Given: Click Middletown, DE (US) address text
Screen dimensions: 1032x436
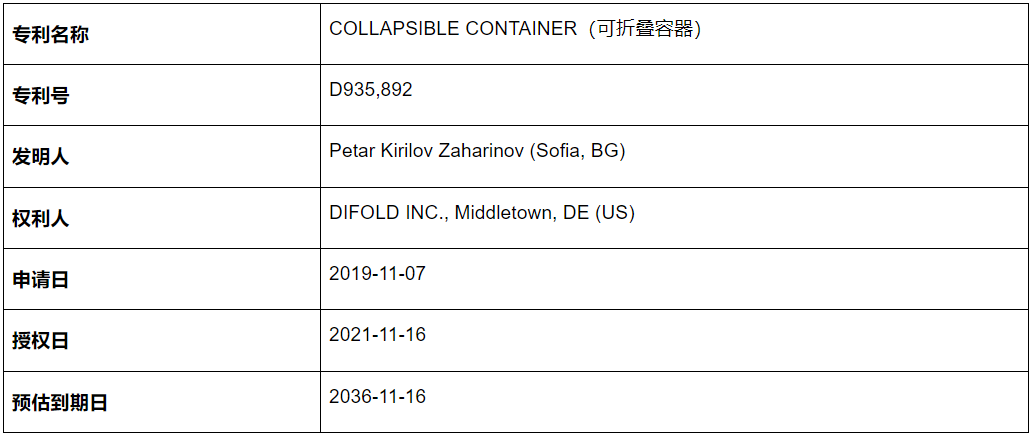Looking at the screenshot, I should (x=545, y=213).
